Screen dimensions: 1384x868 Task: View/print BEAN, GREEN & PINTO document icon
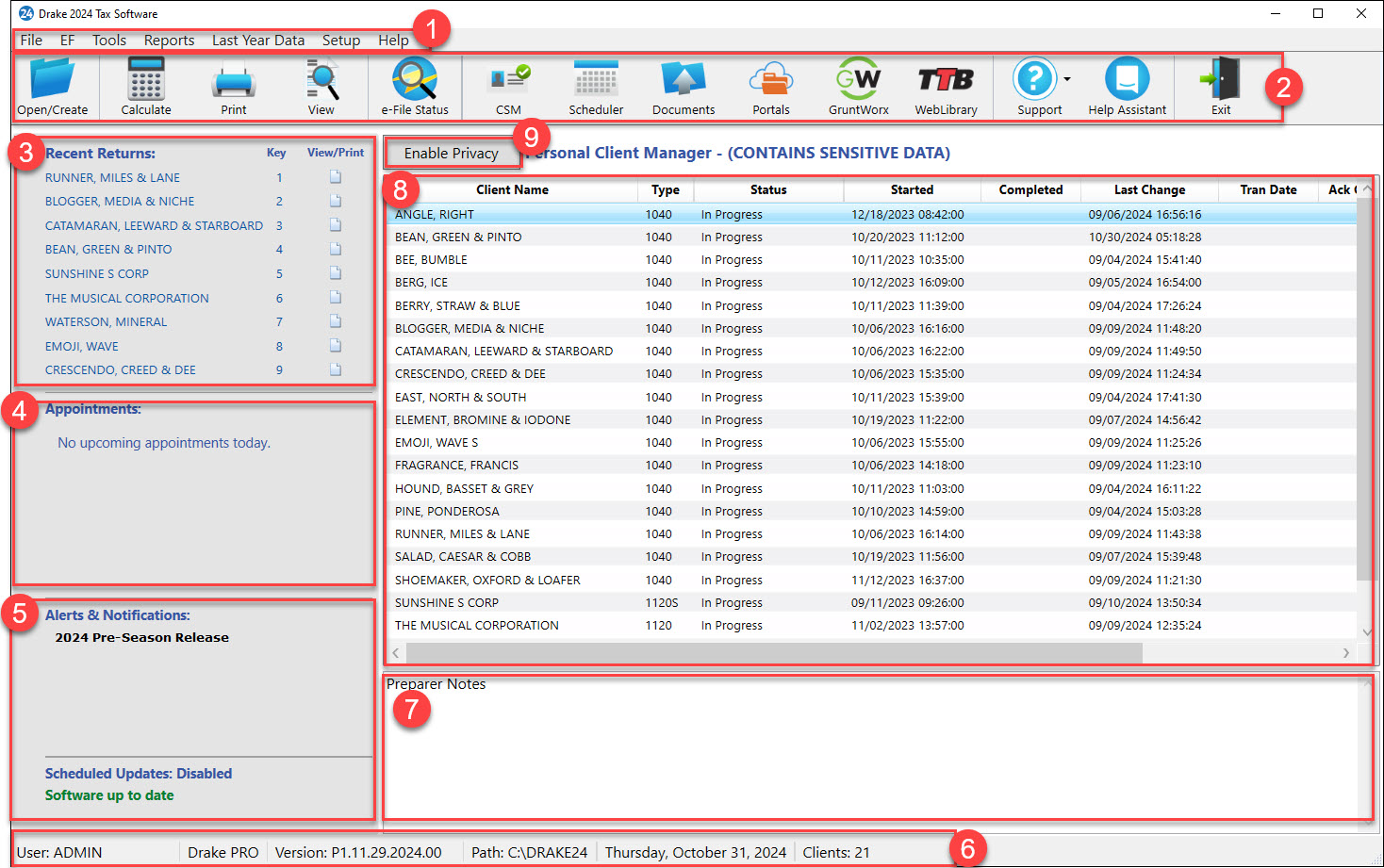coord(336,249)
